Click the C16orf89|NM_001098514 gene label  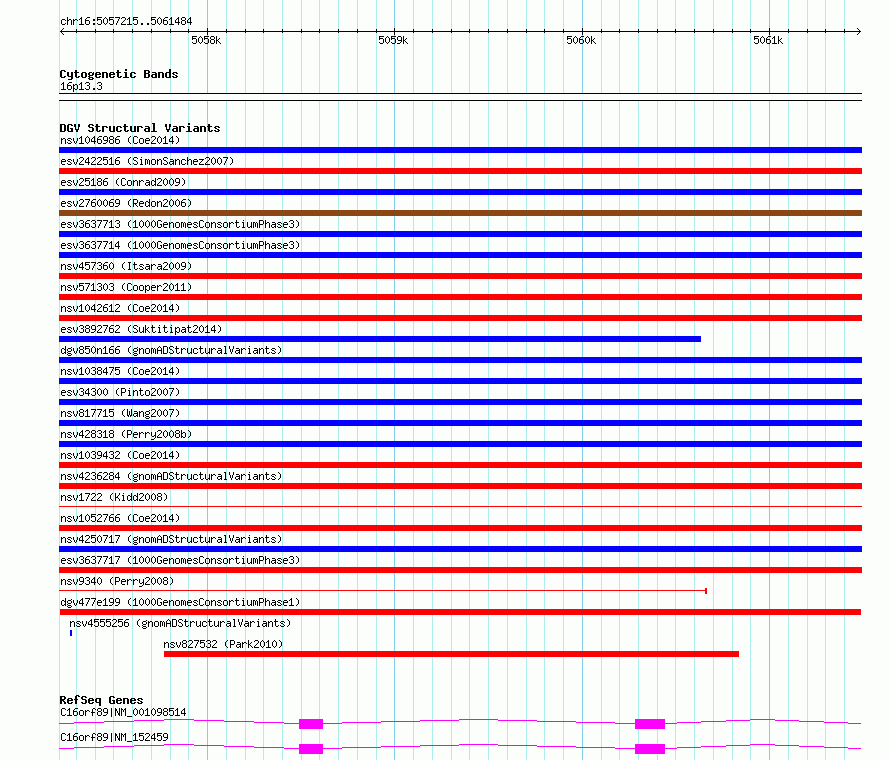[123, 712]
